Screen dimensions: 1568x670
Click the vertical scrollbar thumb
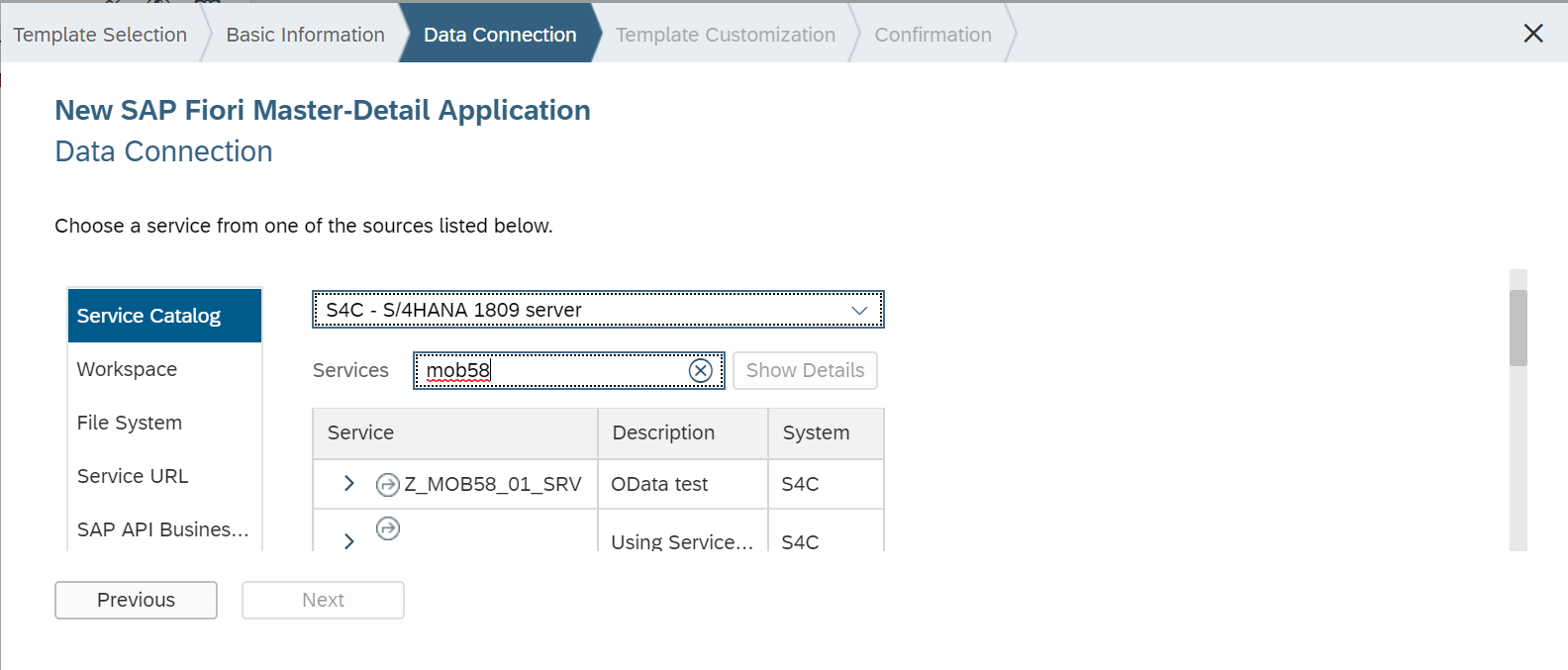tap(1519, 328)
